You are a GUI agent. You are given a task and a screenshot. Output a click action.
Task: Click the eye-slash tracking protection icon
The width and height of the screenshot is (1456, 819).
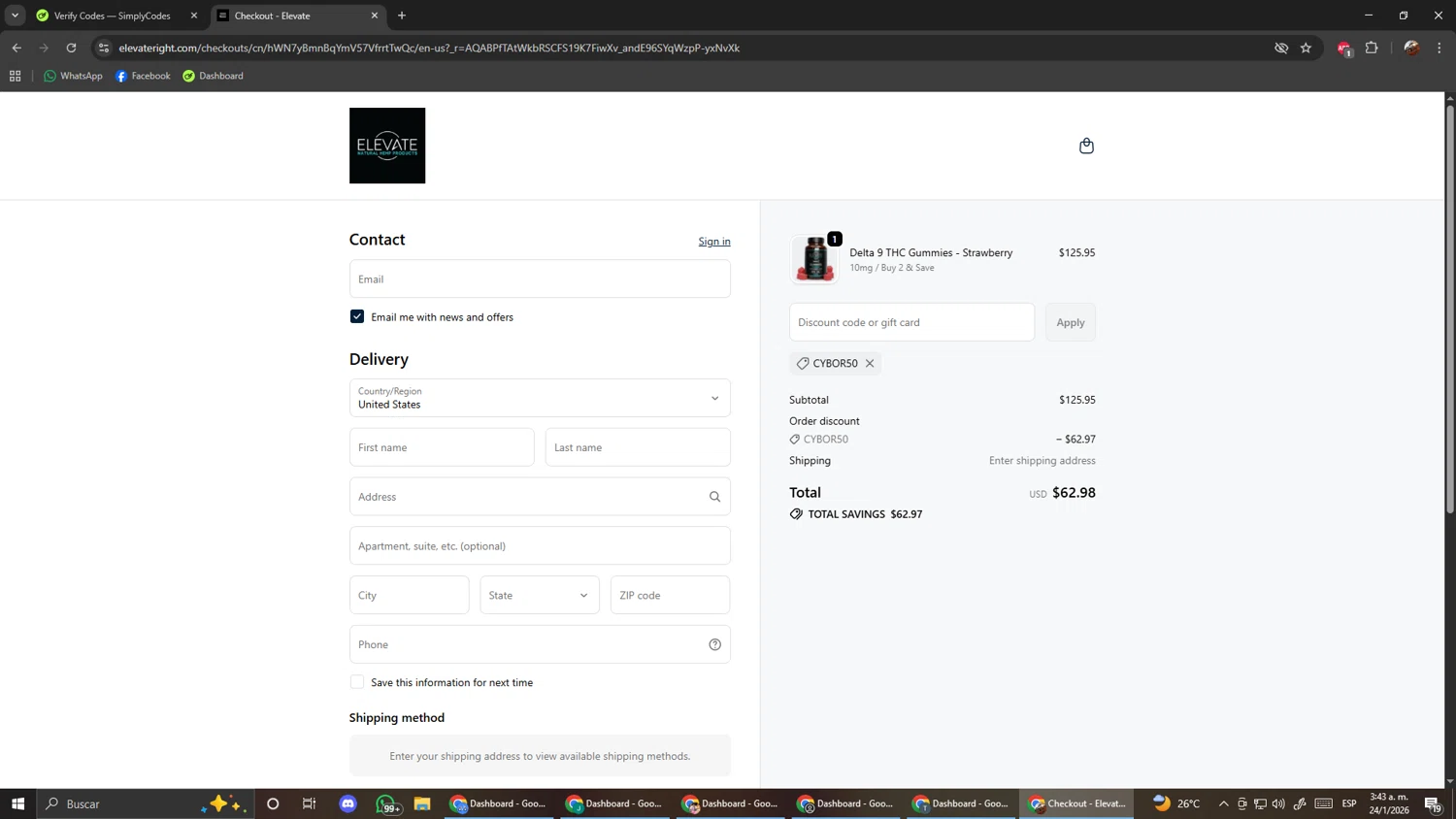tap(1281, 48)
